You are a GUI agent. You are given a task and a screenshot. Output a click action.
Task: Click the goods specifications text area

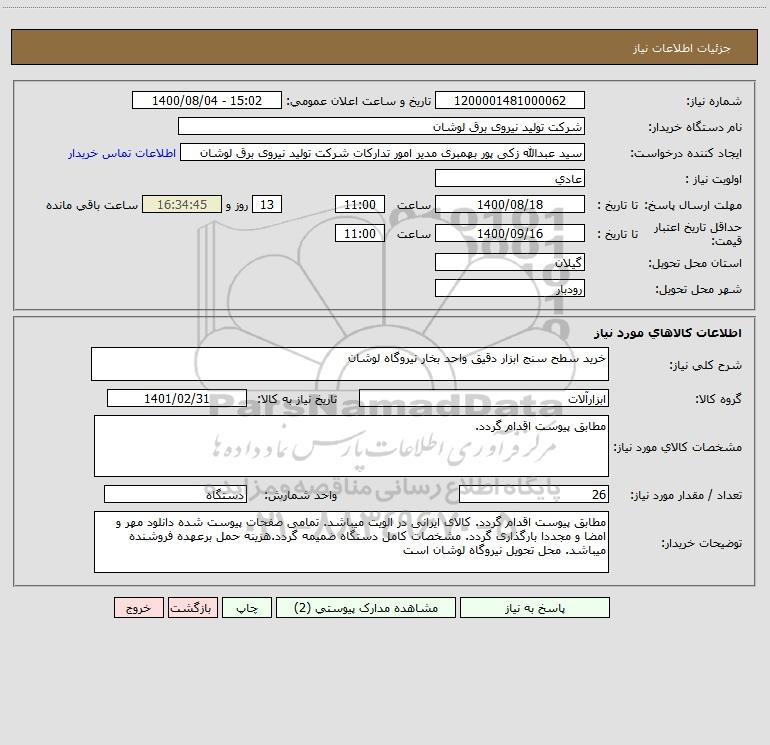351,446
